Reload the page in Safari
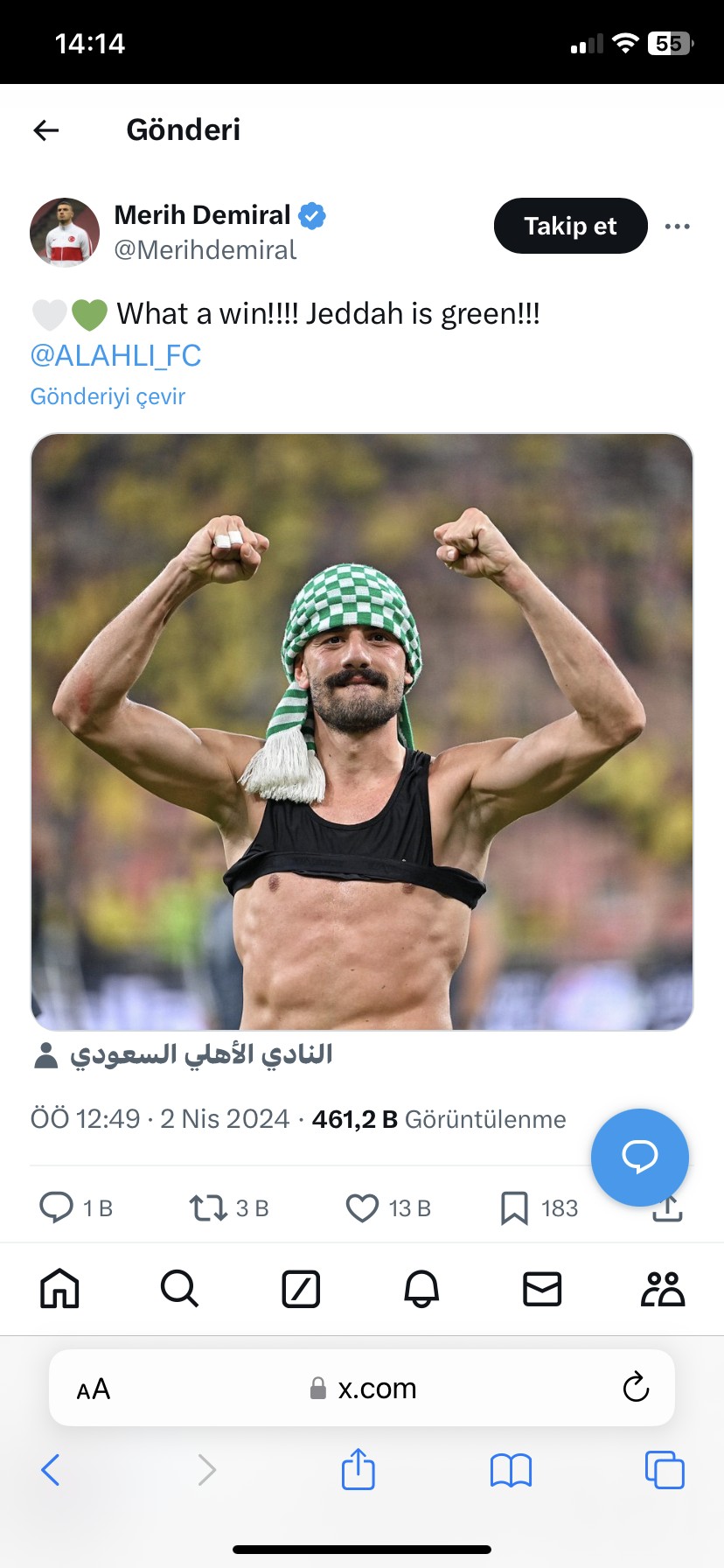 coord(636,1387)
